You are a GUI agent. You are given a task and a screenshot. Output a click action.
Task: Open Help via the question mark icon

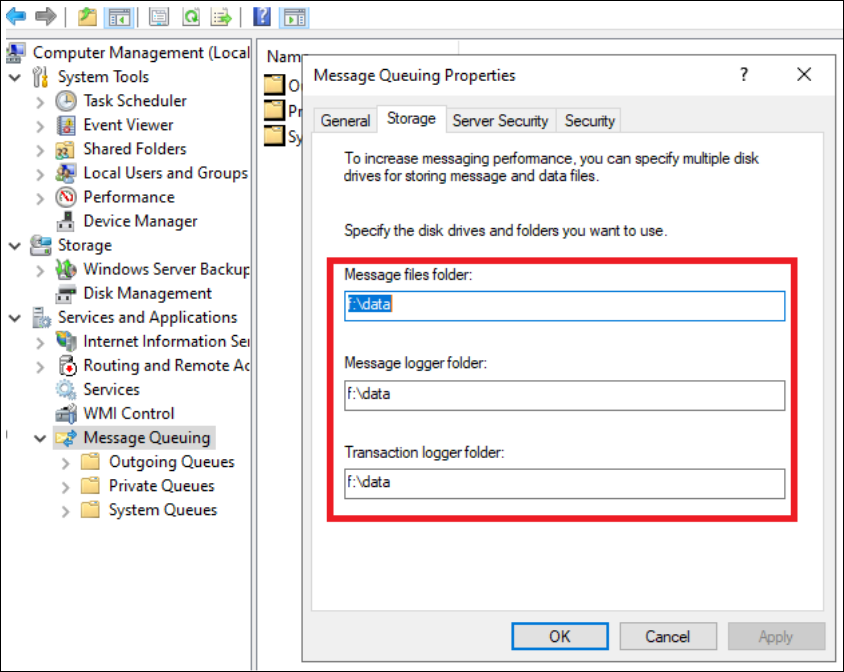coord(262,16)
